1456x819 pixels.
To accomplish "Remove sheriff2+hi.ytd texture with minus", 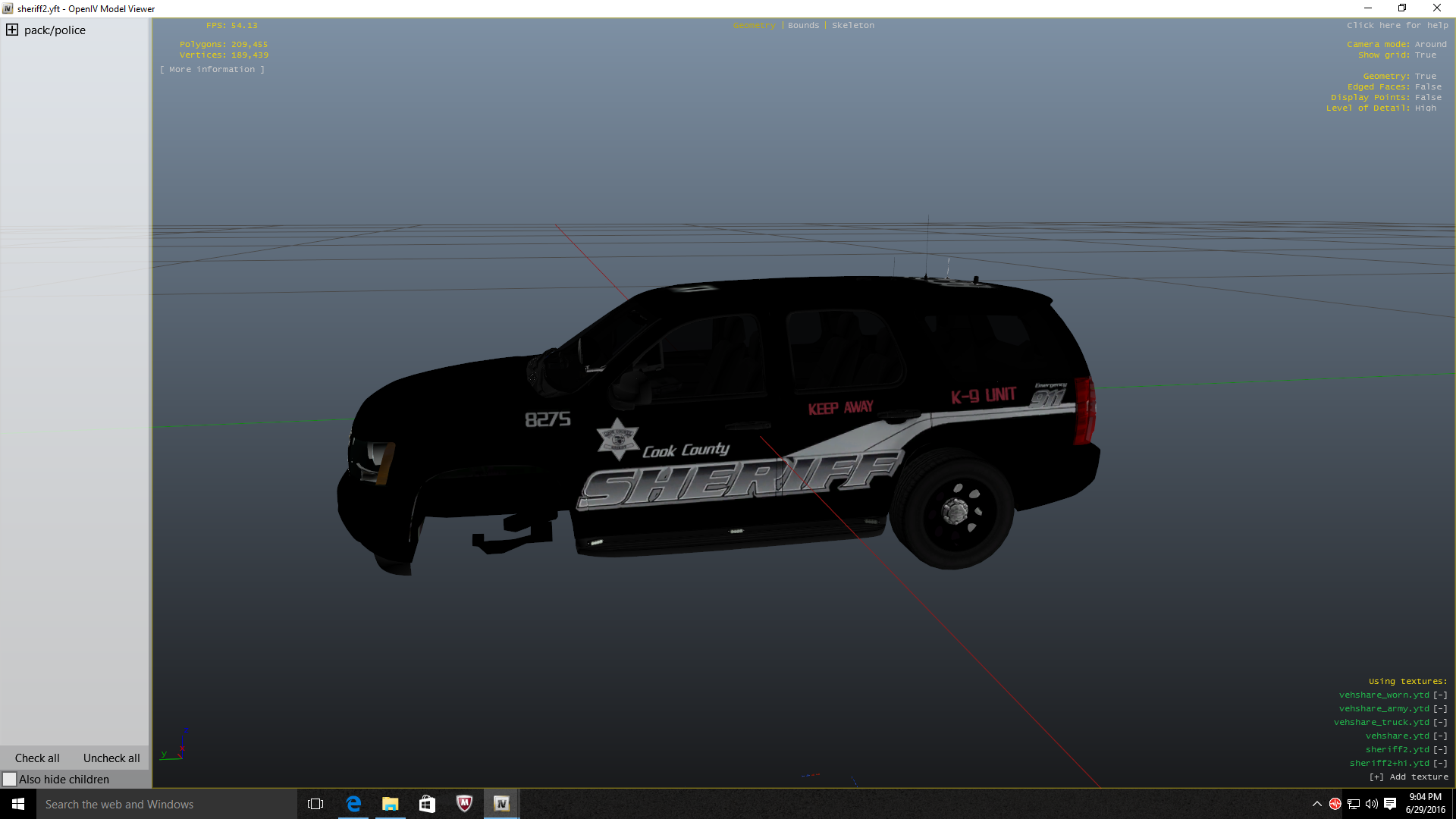I will 1440,764.
